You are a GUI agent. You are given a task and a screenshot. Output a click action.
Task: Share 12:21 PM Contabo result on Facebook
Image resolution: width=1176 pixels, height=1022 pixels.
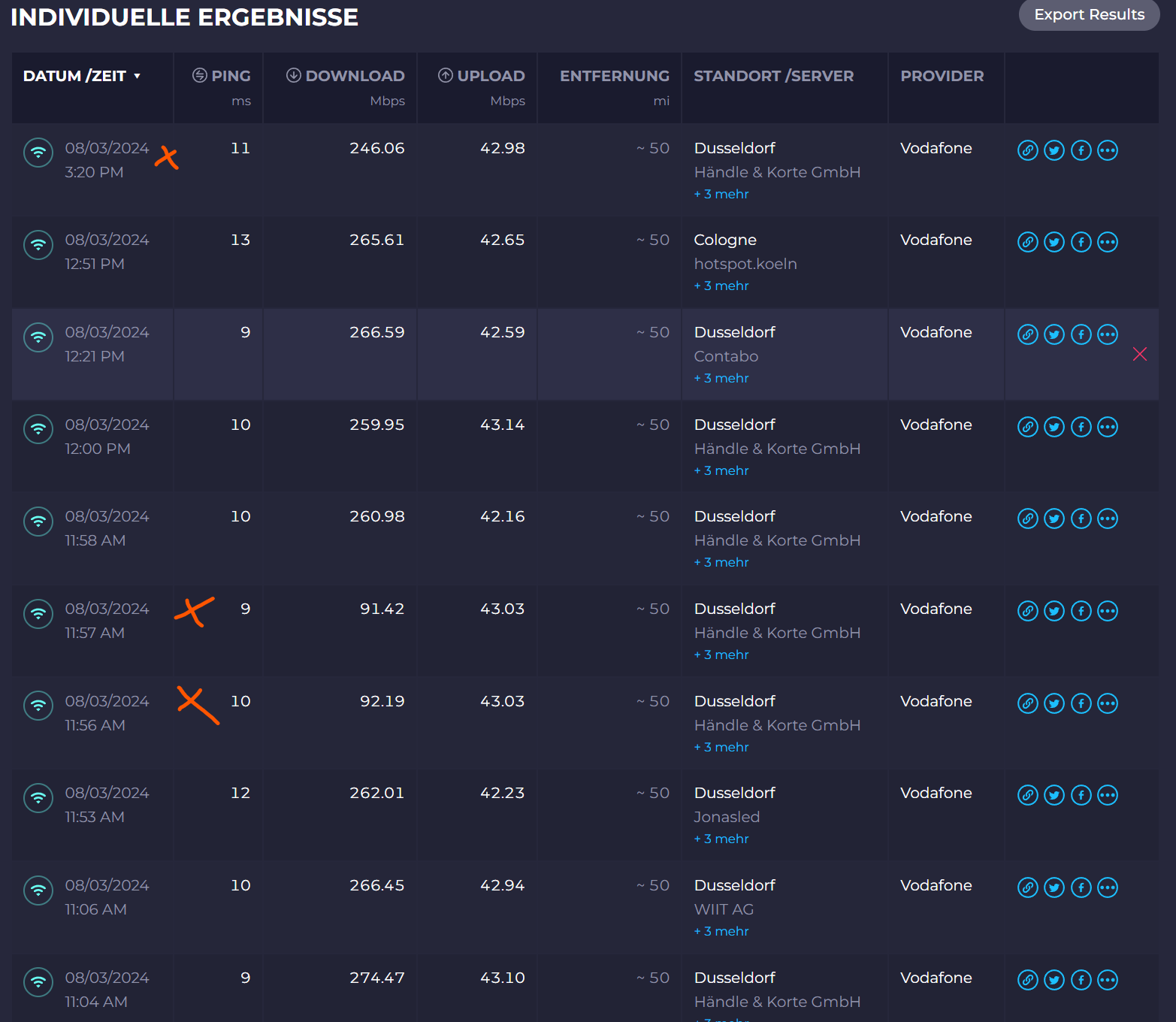click(x=1081, y=334)
